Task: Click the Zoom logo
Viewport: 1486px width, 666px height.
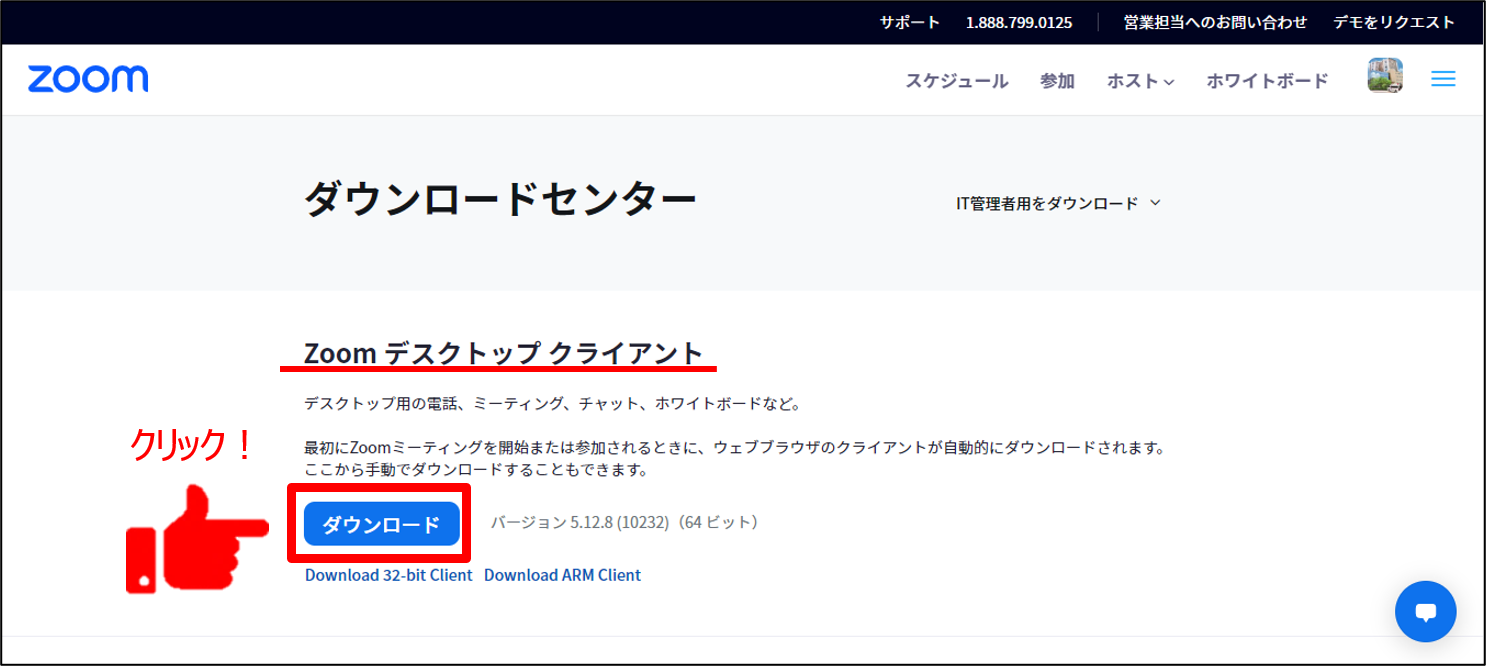Action: (x=88, y=79)
